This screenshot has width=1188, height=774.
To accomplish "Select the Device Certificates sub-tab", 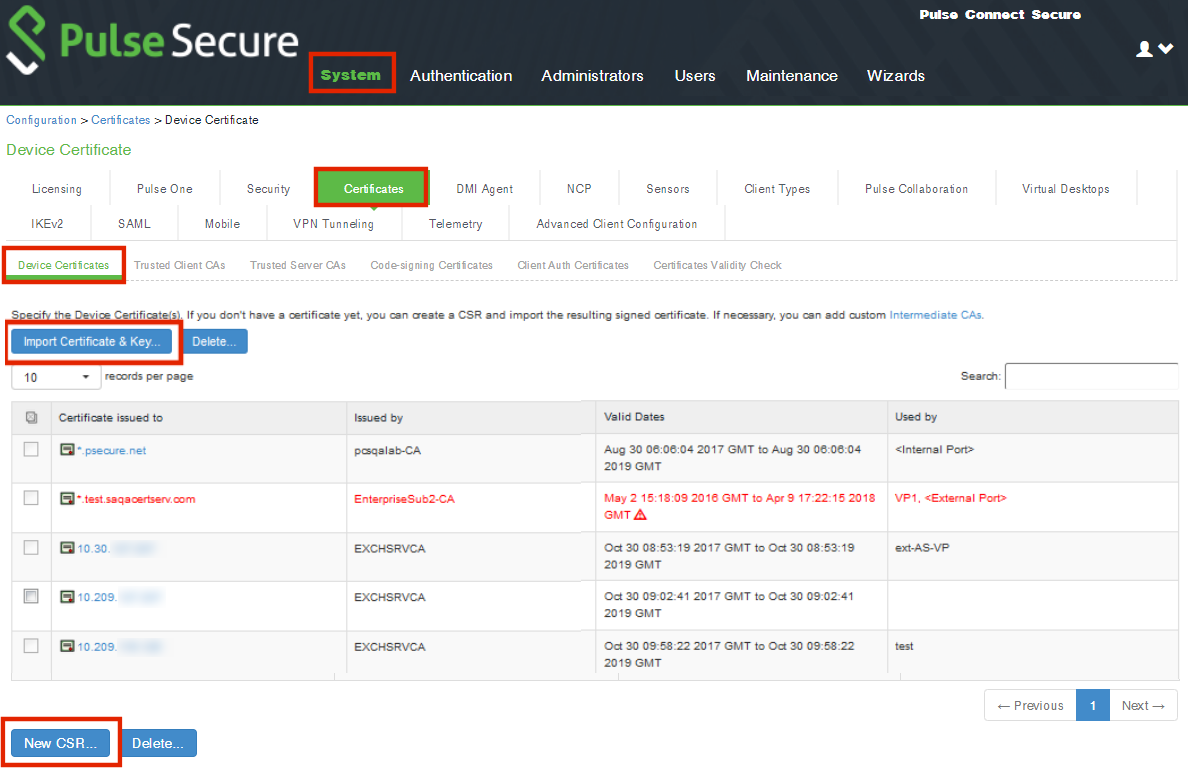I will point(64,265).
